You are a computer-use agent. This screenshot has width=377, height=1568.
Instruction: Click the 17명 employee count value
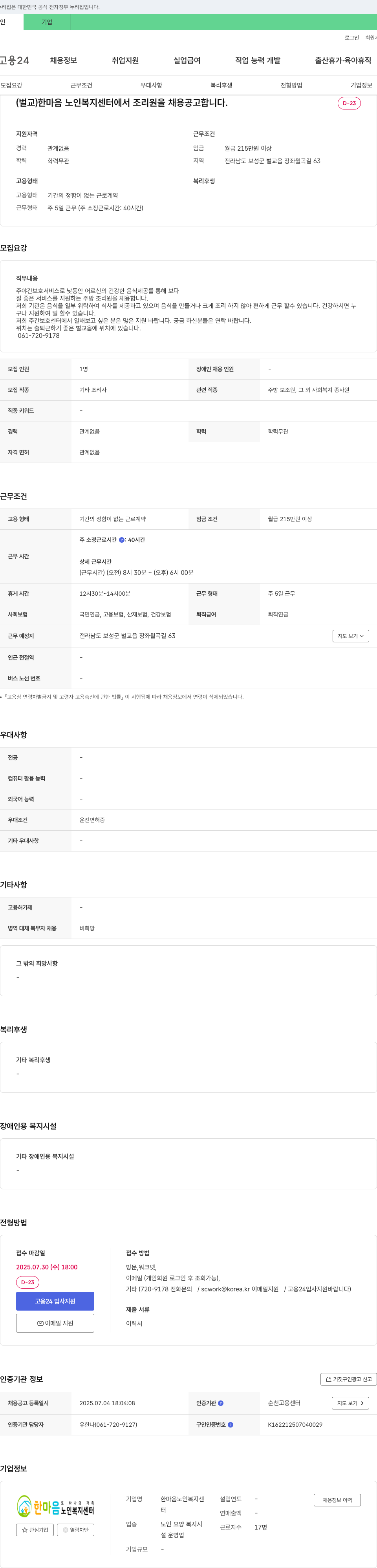pyautogui.click(x=261, y=1527)
